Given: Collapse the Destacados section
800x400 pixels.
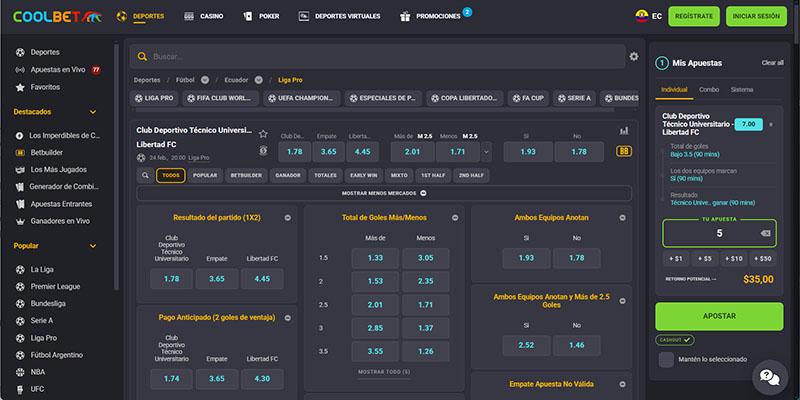Looking at the screenshot, I should point(93,112).
